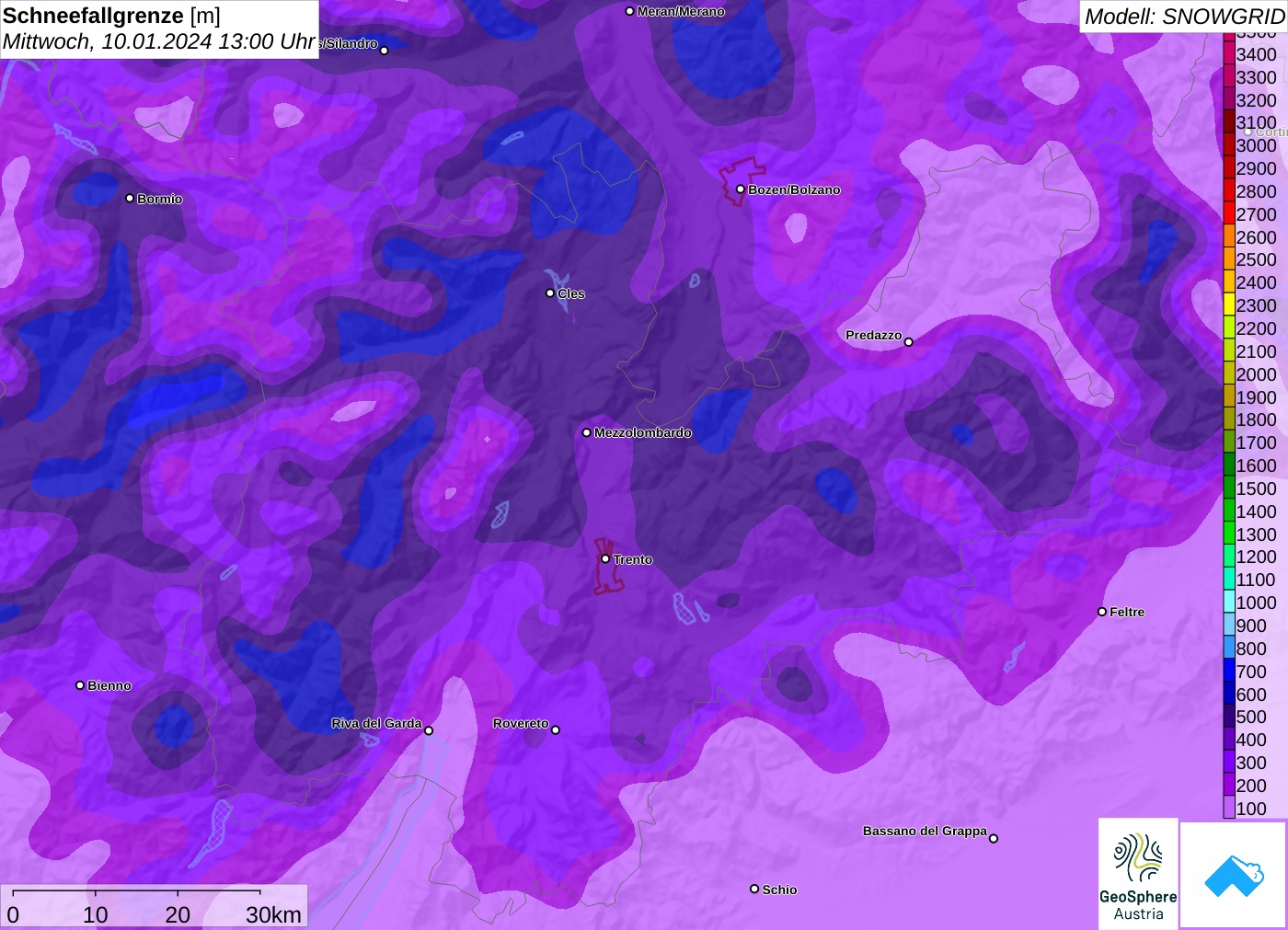
Task: Click the 'Bassano del Grappa' label text
Action: 925,831
